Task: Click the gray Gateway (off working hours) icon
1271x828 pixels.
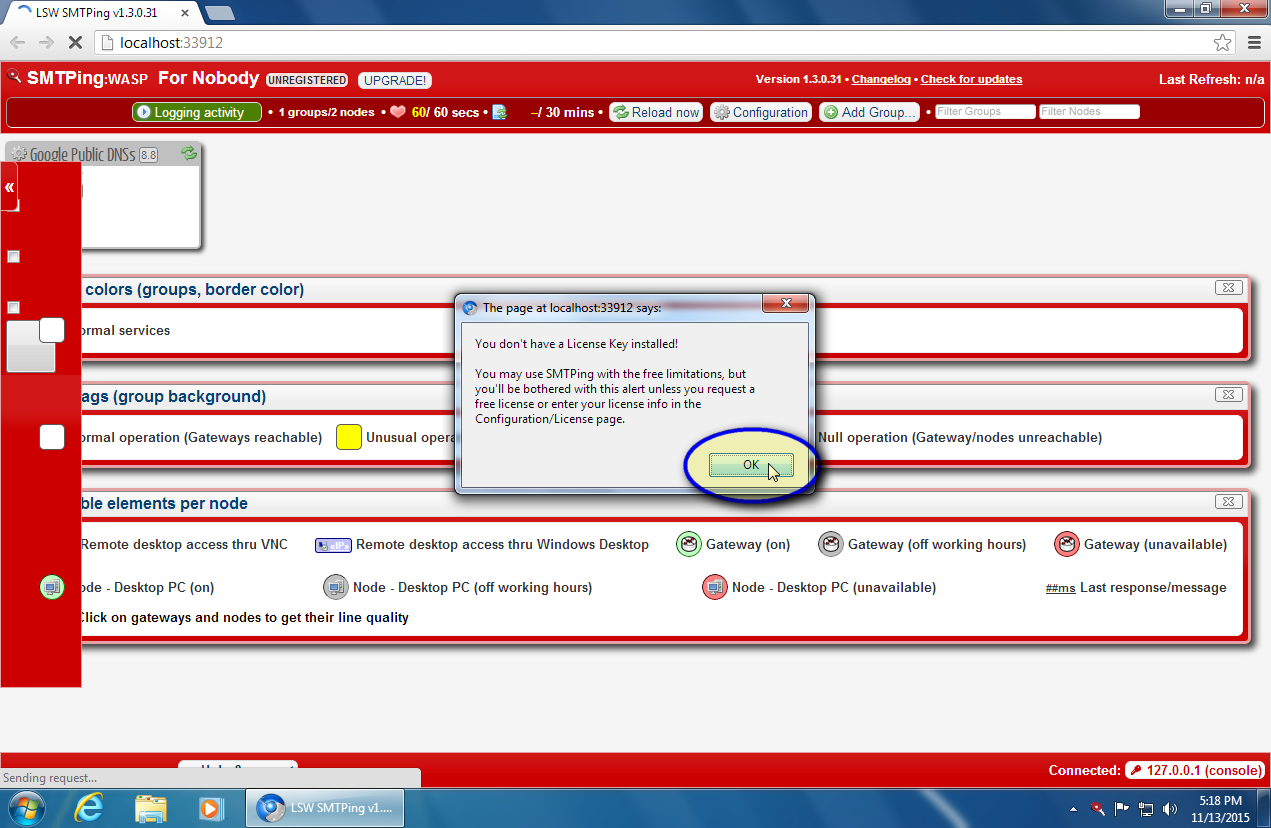Action: [831, 544]
